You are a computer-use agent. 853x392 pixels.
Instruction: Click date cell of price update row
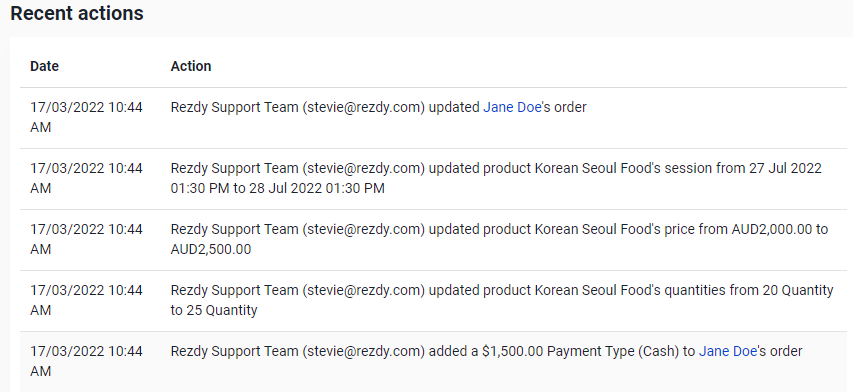[x=86, y=239]
